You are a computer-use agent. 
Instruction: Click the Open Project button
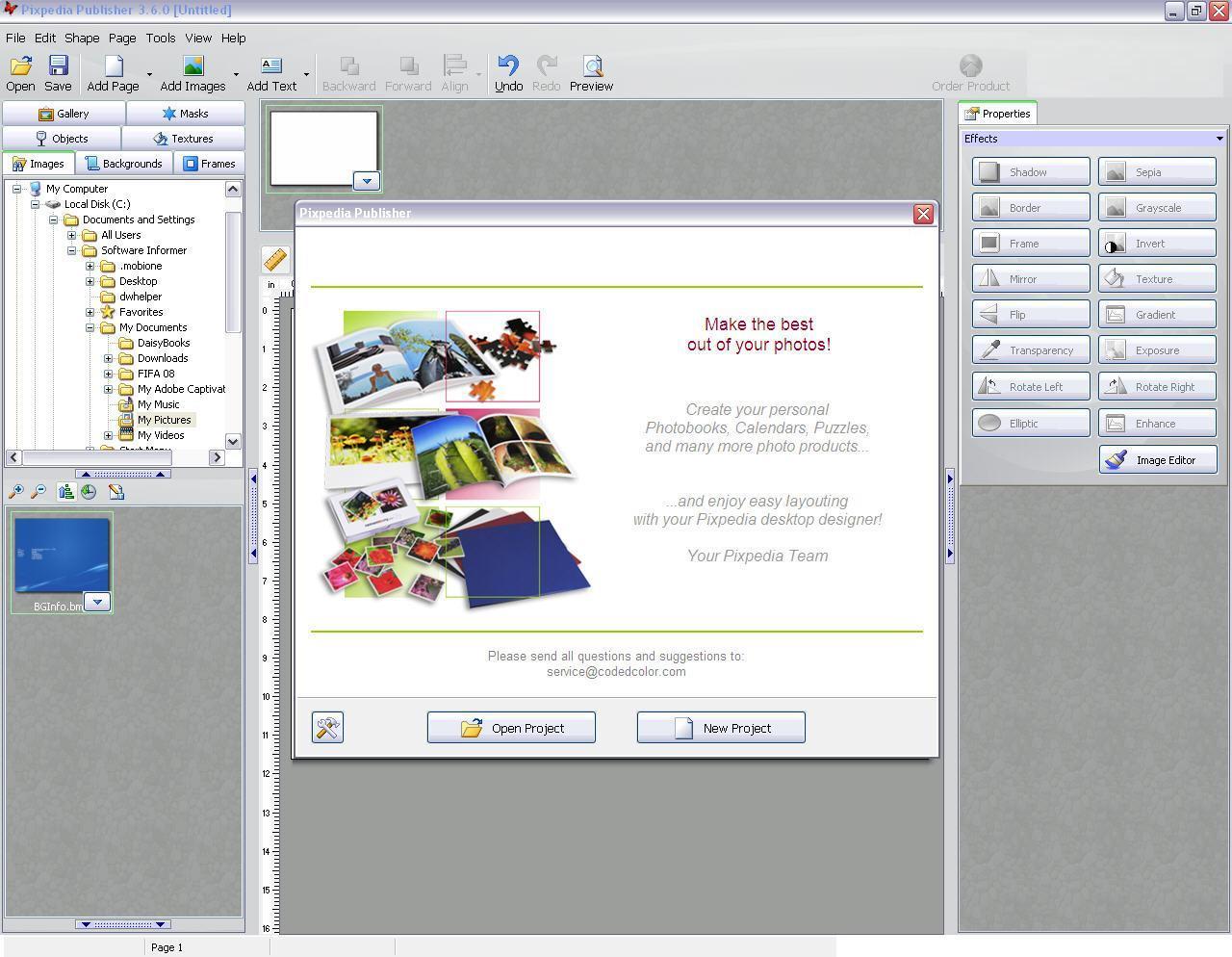click(511, 728)
